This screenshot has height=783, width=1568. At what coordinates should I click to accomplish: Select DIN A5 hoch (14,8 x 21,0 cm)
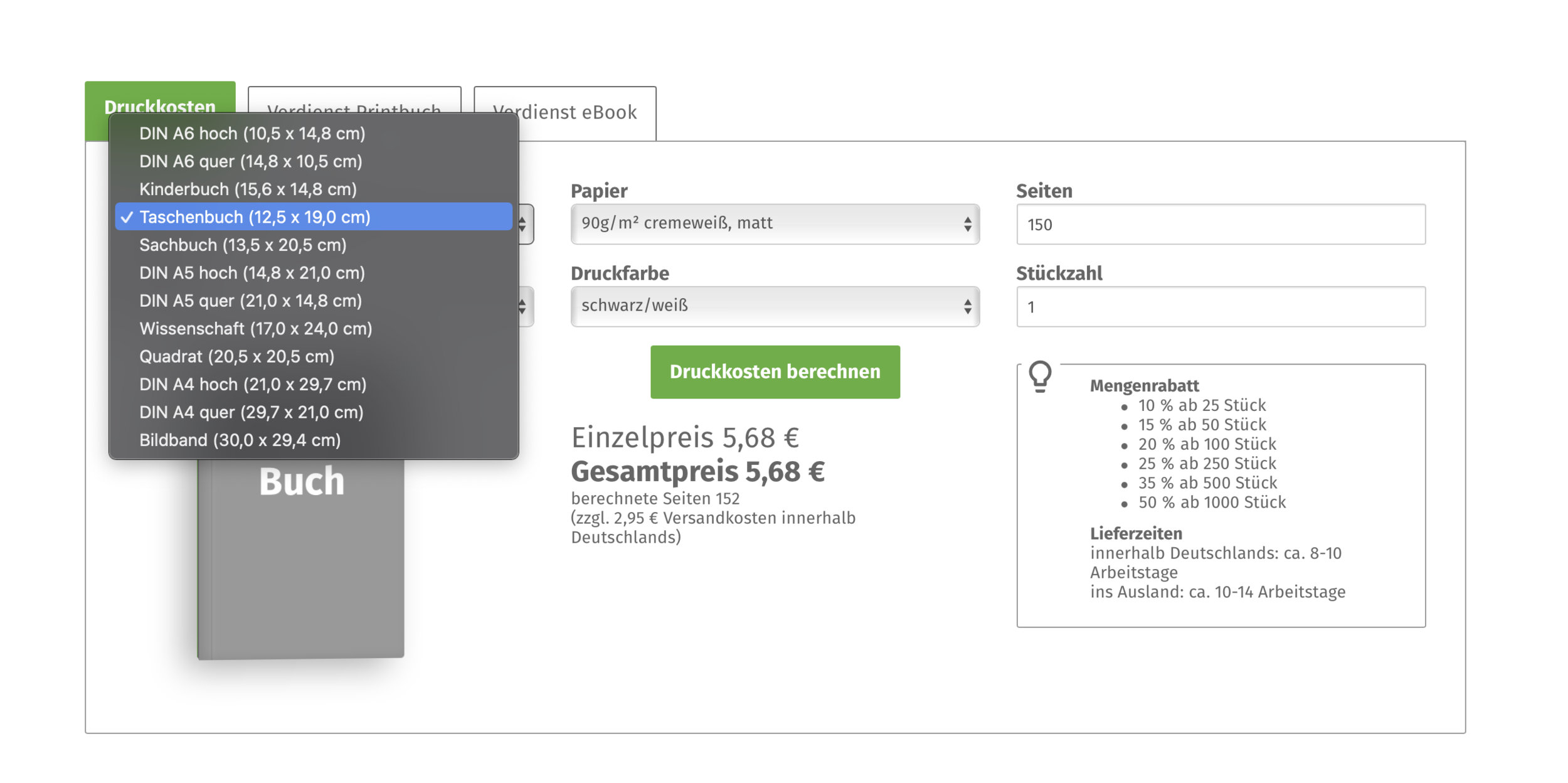pyautogui.click(x=314, y=273)
